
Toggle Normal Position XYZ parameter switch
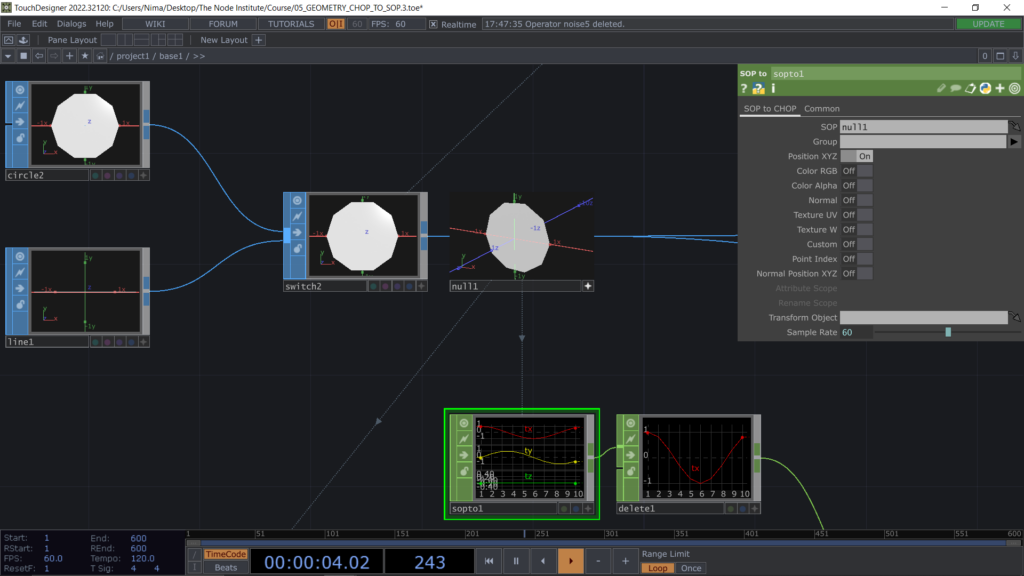click(857, 274)
